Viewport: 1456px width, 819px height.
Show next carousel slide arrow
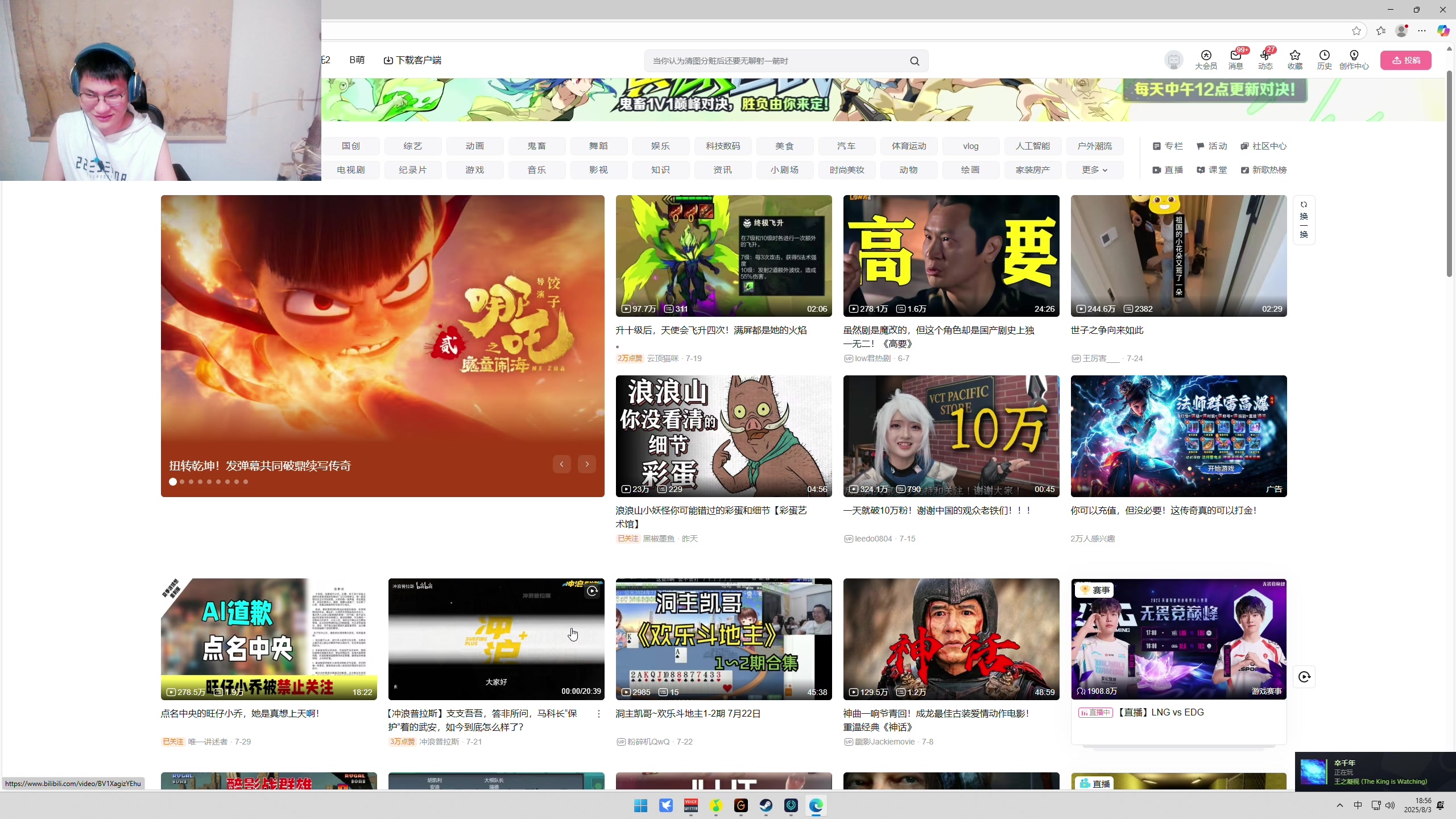point(587,464)
